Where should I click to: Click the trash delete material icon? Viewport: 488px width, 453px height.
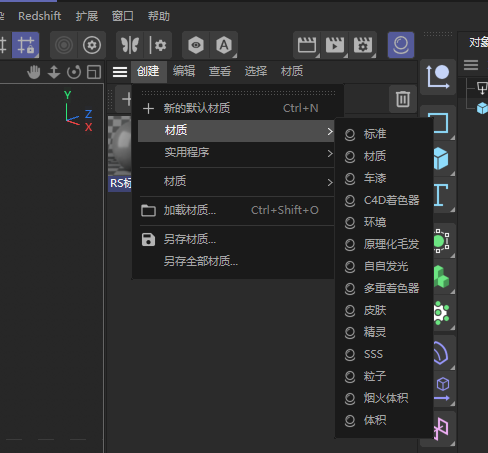tap(403, 99)
